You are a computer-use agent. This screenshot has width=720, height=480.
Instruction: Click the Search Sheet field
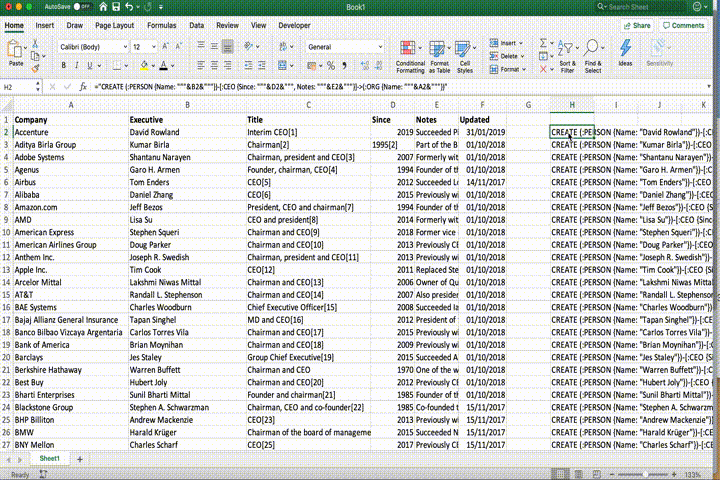[641, 7]
